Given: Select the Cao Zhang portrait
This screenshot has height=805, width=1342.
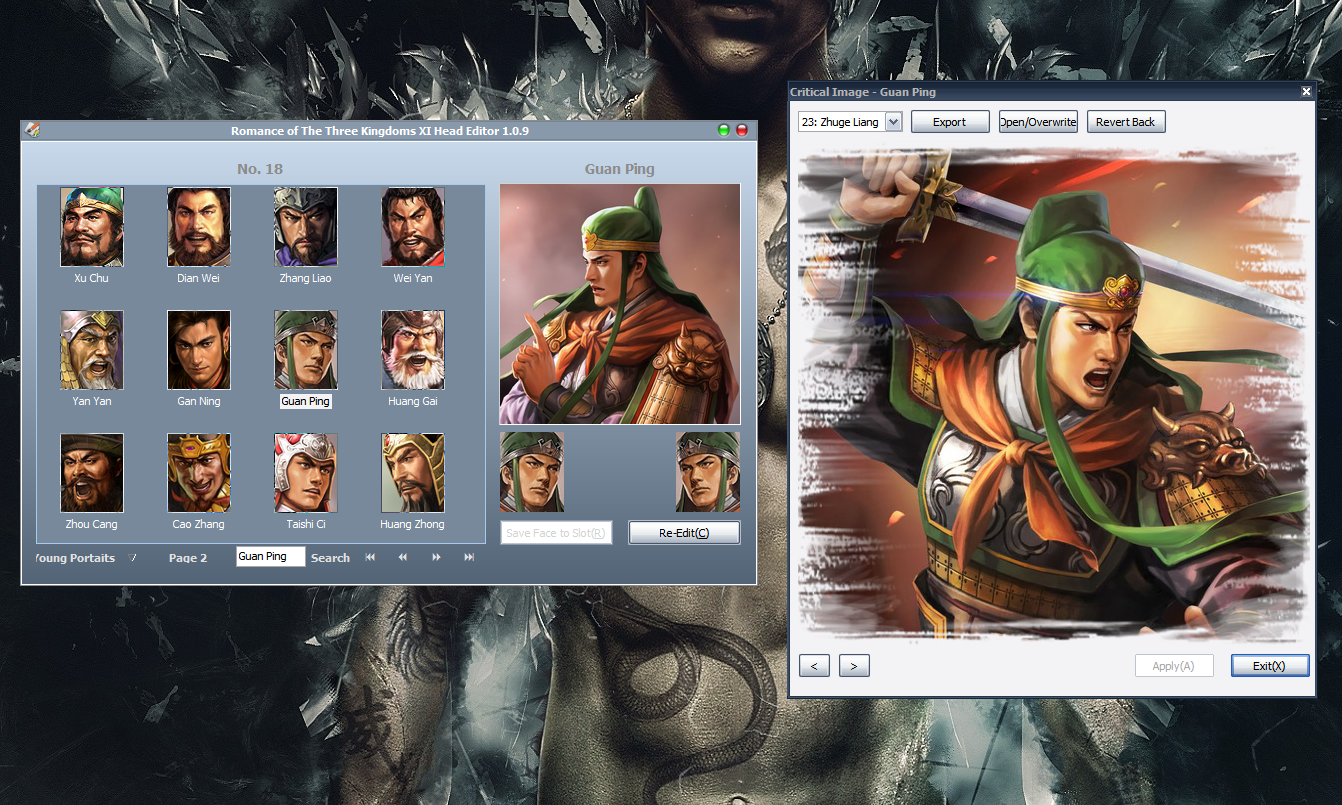Looking at the screenshot, I should pyautogui.click(x=199, y=473).
